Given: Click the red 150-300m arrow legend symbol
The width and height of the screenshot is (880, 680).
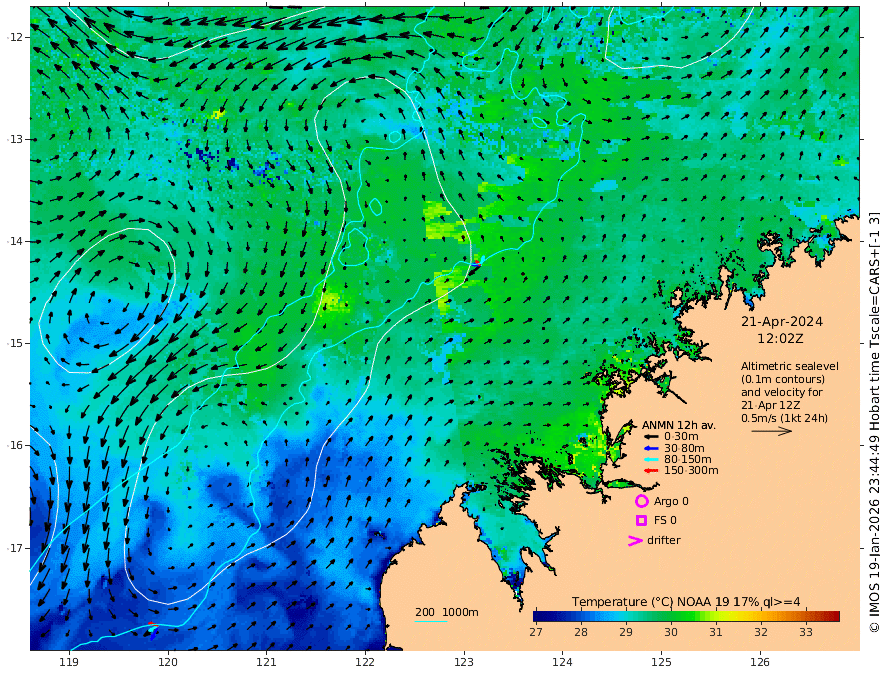Looking at the screenshot, I should [651, 471].
